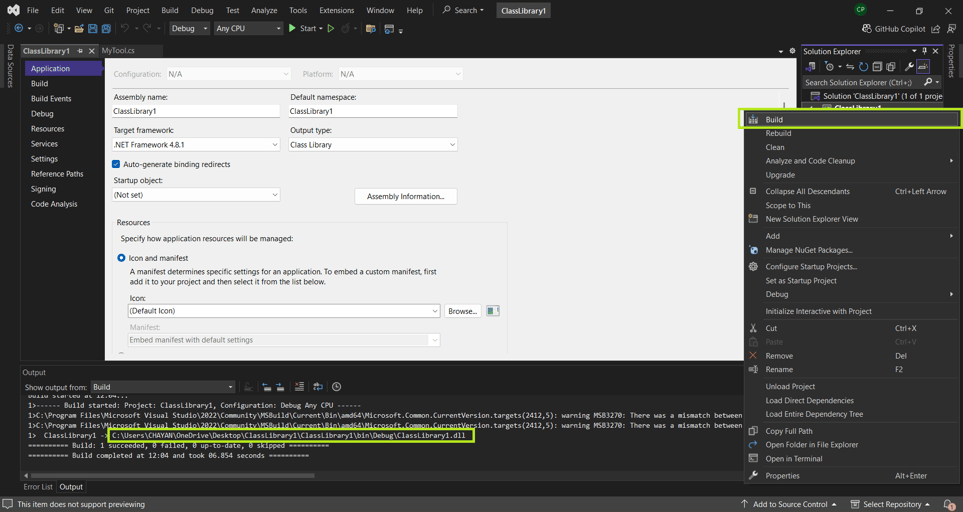Toggle Word Wrap icon in Output toolbar
Screen dimensions: 963x512
[318, 387]
